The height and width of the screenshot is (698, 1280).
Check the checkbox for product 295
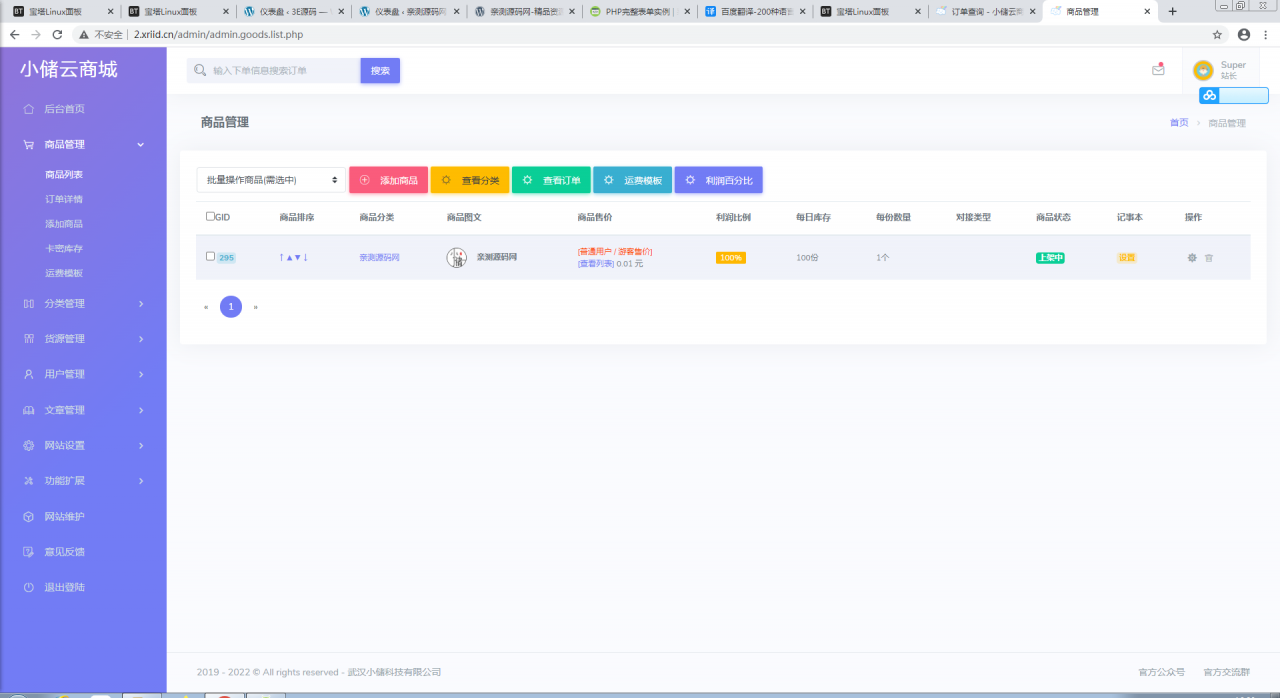210,256
